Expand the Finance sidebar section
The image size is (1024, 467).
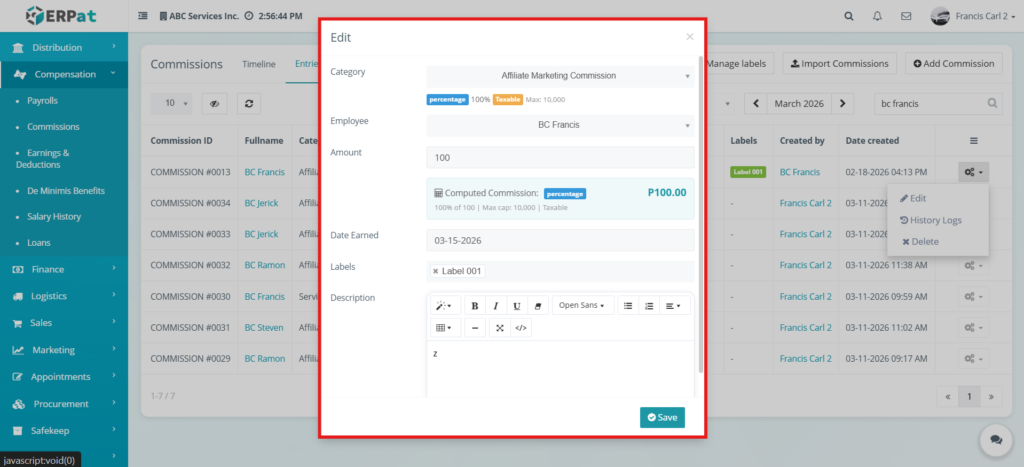[x=64, y=269]
